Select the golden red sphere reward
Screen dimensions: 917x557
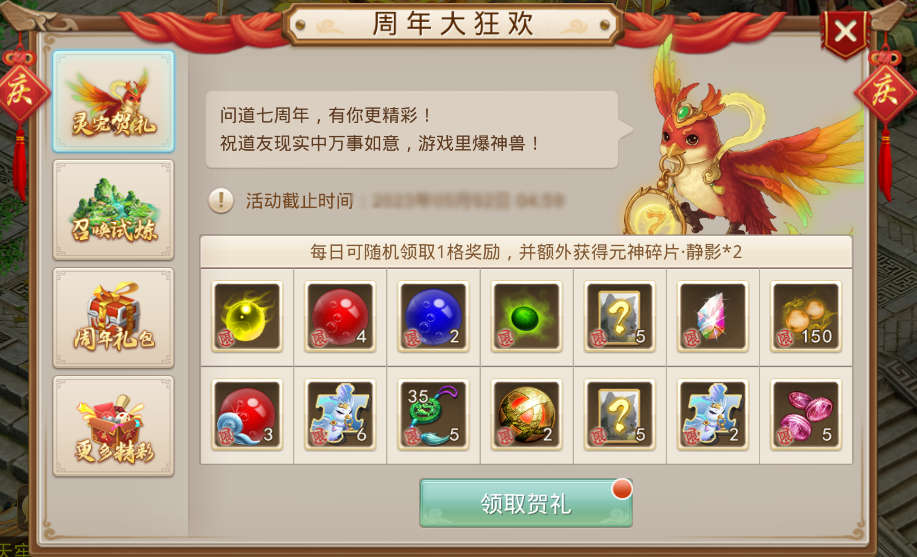tap(526, 415)
